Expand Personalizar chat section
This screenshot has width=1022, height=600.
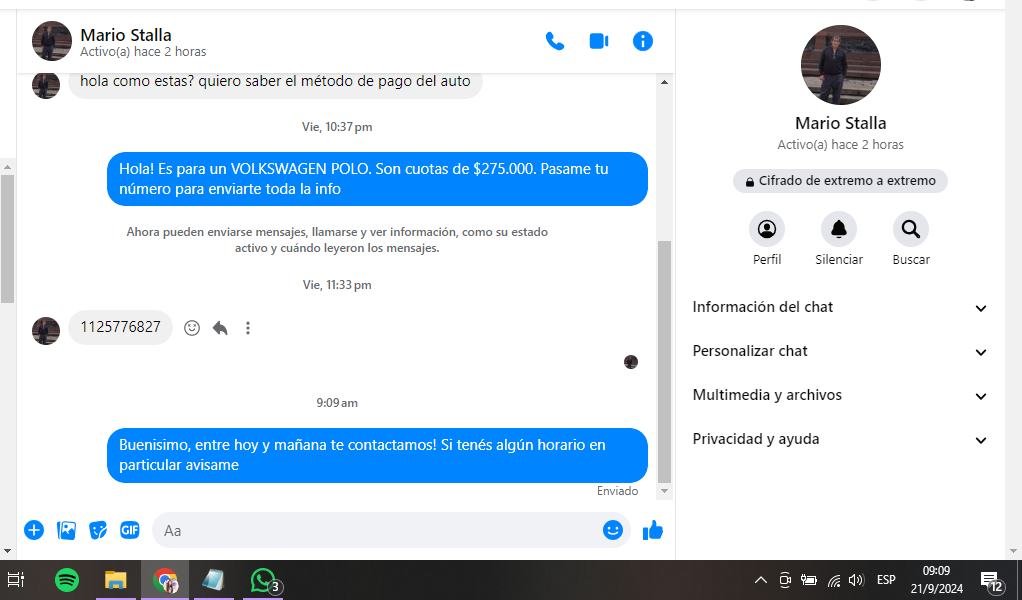[x=840, y=352]
